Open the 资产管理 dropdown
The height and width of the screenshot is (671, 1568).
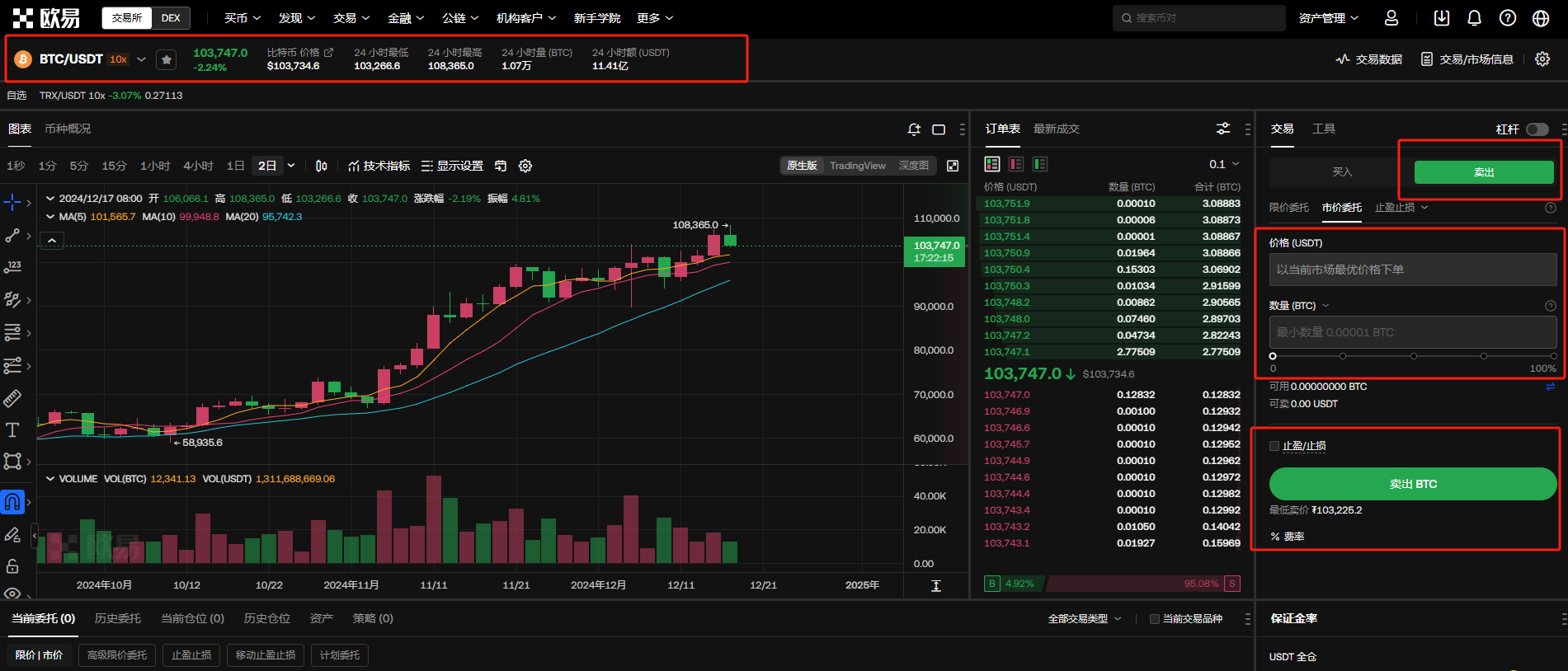1329,18
